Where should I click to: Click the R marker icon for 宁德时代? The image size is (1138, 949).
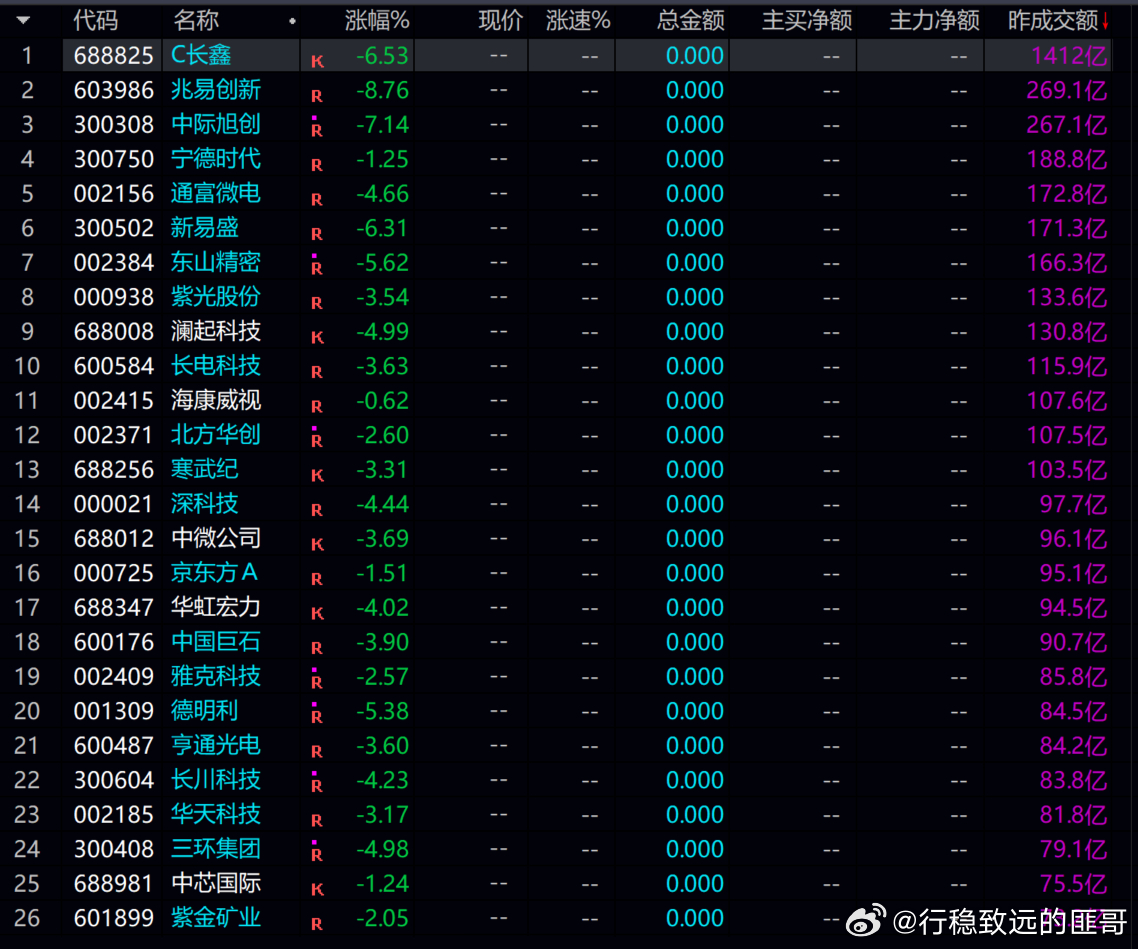click(317, 165)
